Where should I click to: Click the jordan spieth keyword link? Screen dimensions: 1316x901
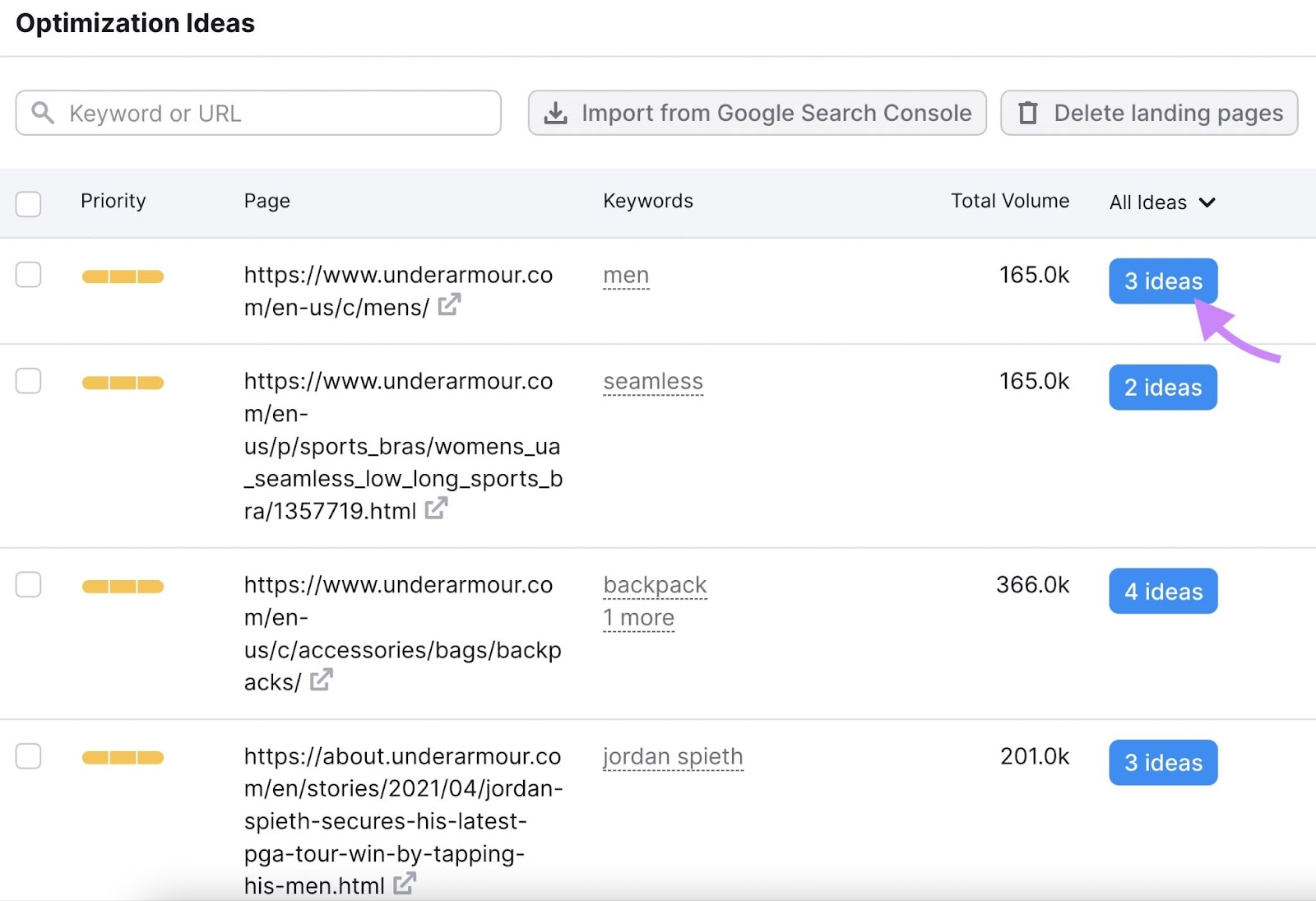pyautogui.click(x=673, y=756)
